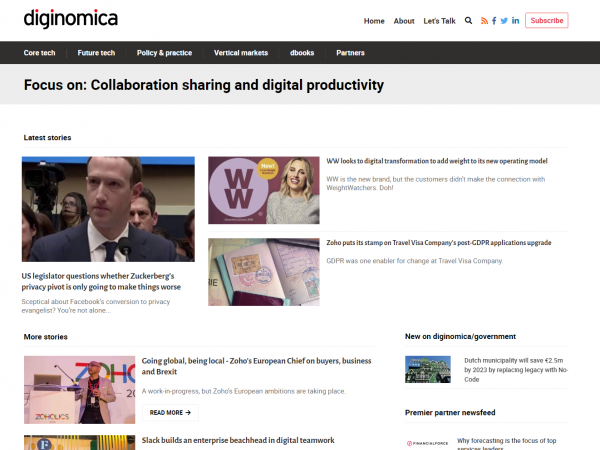The width and height of the screenshot is (600, 450).
Task: Open the Dutch municipality building thumbnail
Action: point(428,369)
